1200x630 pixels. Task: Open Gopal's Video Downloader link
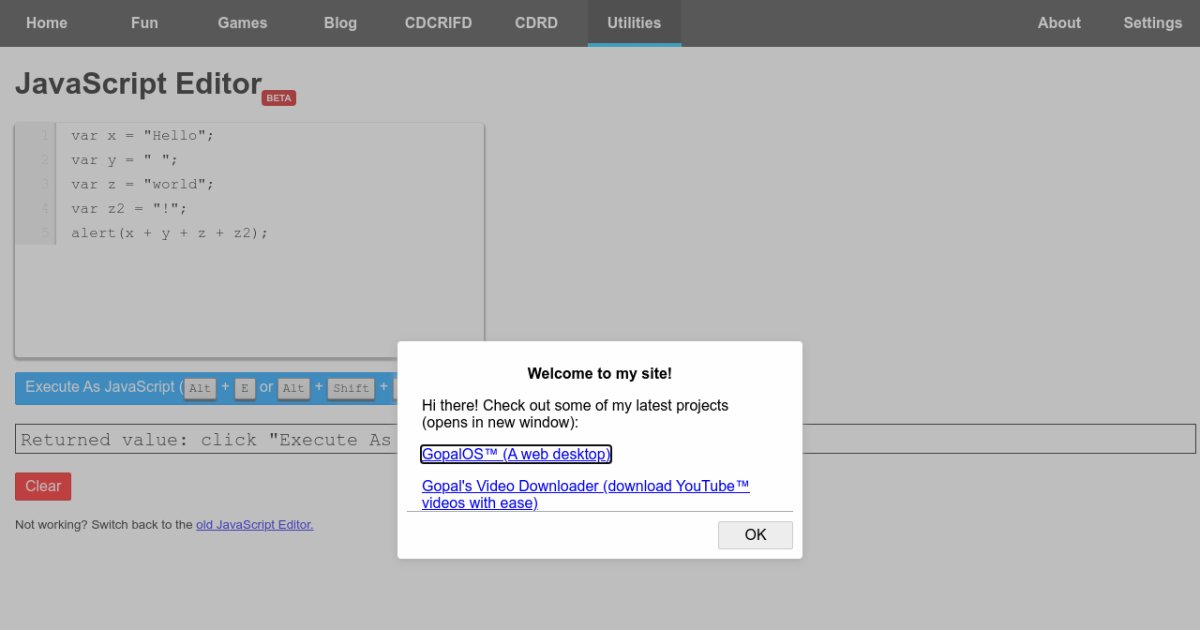[586, 494]
